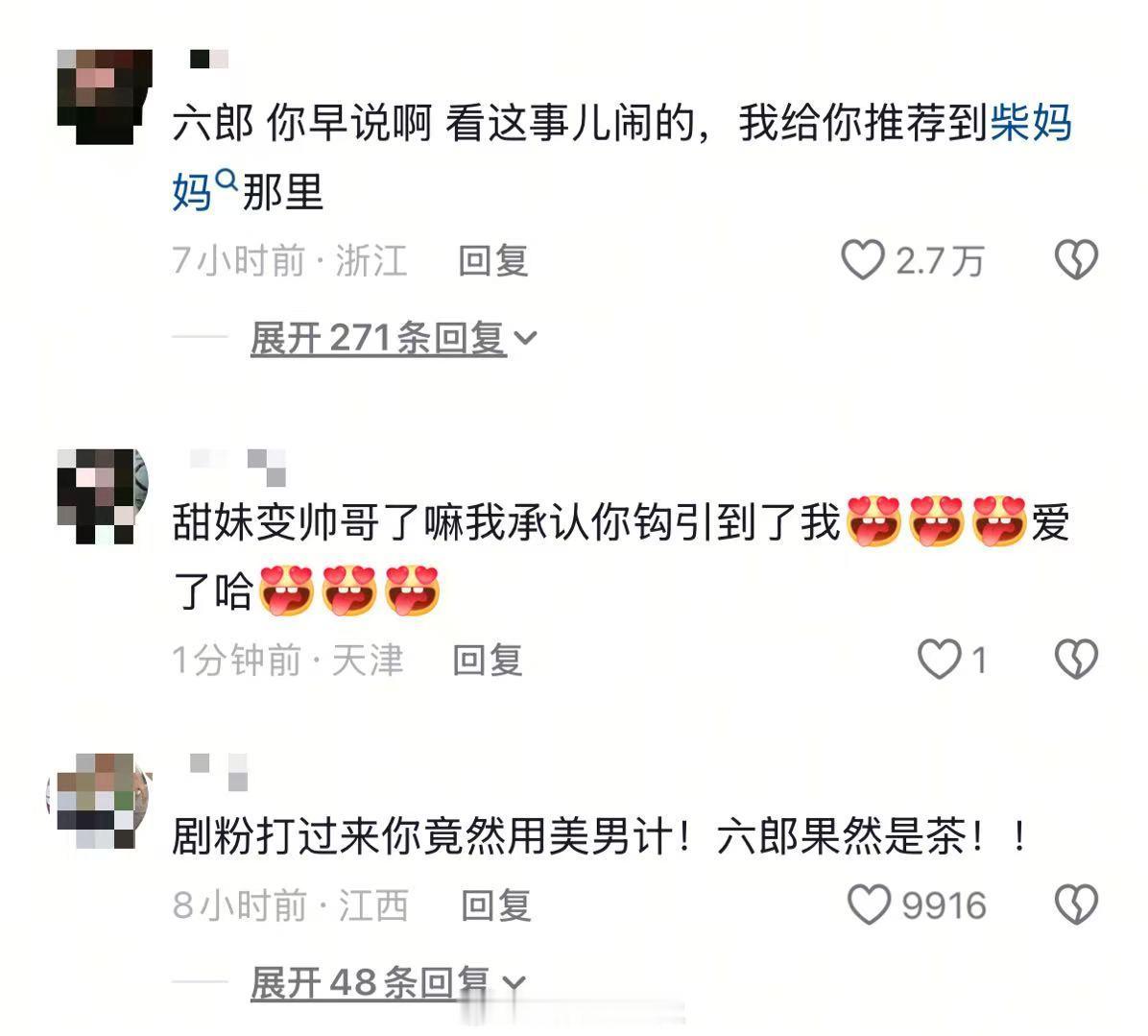The width and height of the screenshot is (1148, 1036).
Task: Tap chevron next to 展开271条回复
Action: click(526, 338)
